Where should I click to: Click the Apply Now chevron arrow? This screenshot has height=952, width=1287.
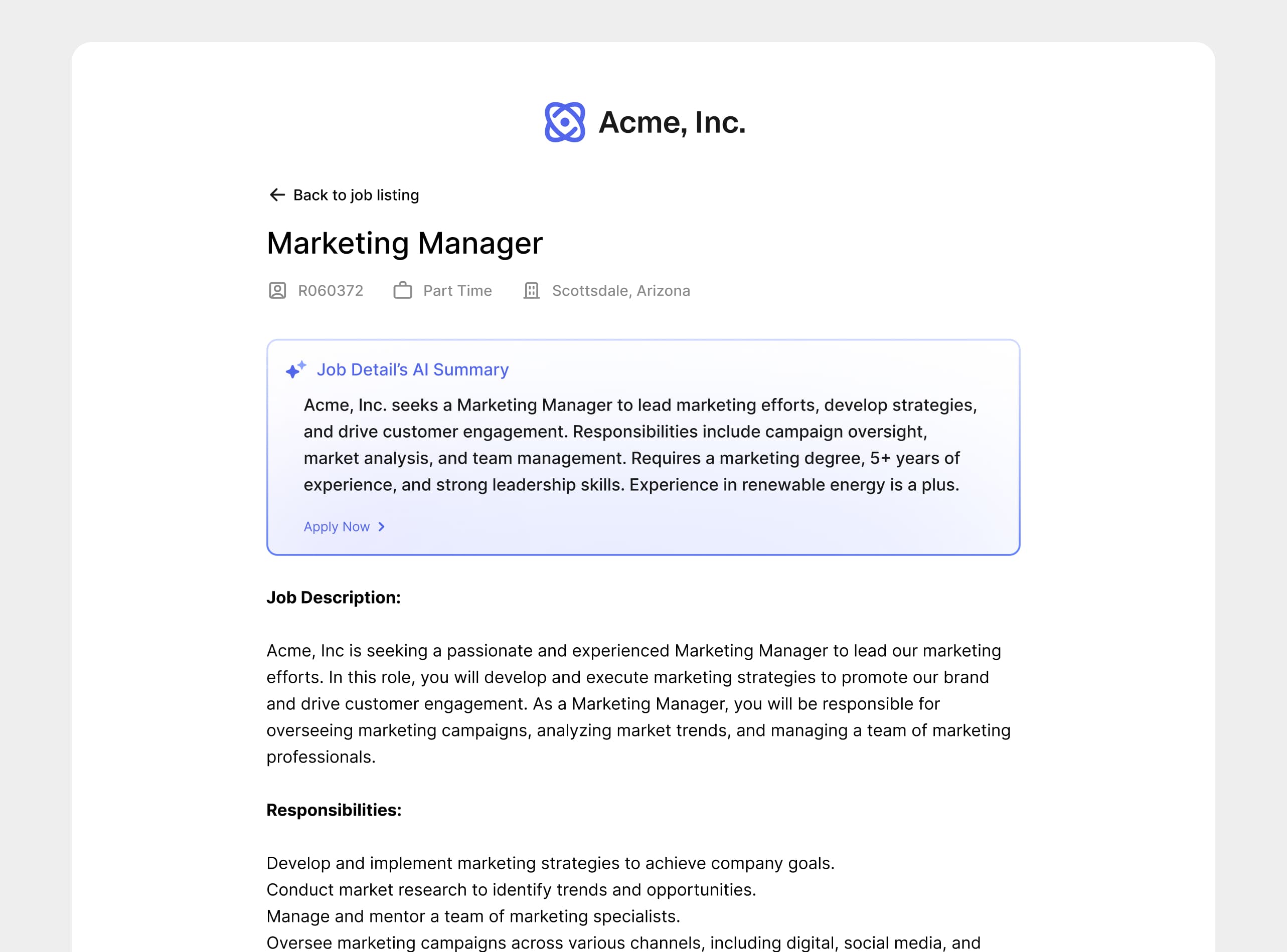click(381, 527)
